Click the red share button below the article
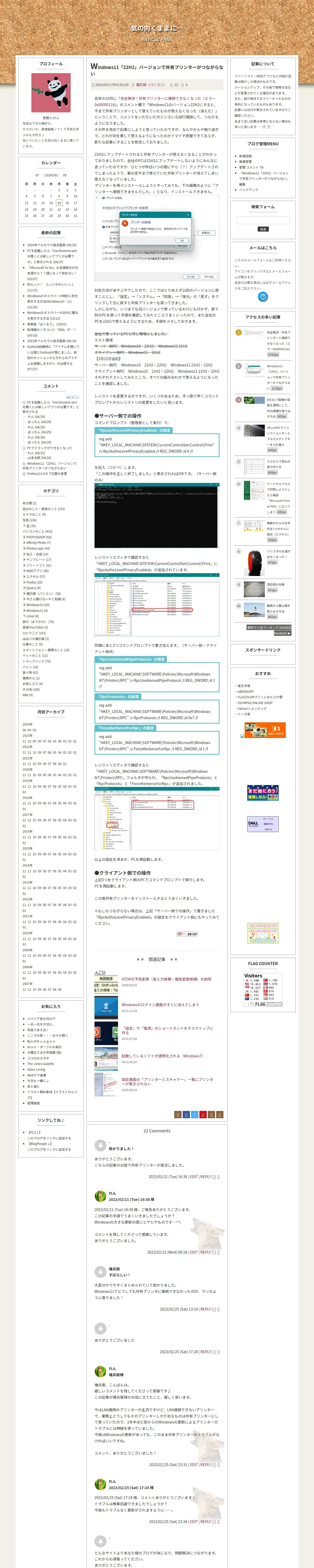Viewport: 314px width, 1568px height. [x=203, y=1115]
